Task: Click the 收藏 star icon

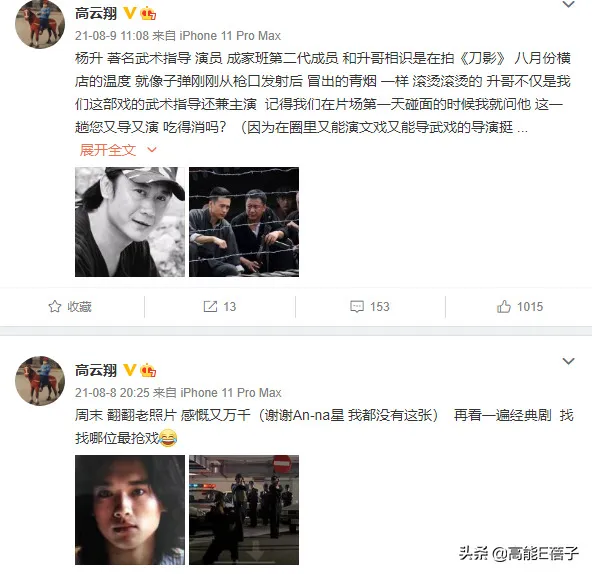Action: [x=55, y=306]
